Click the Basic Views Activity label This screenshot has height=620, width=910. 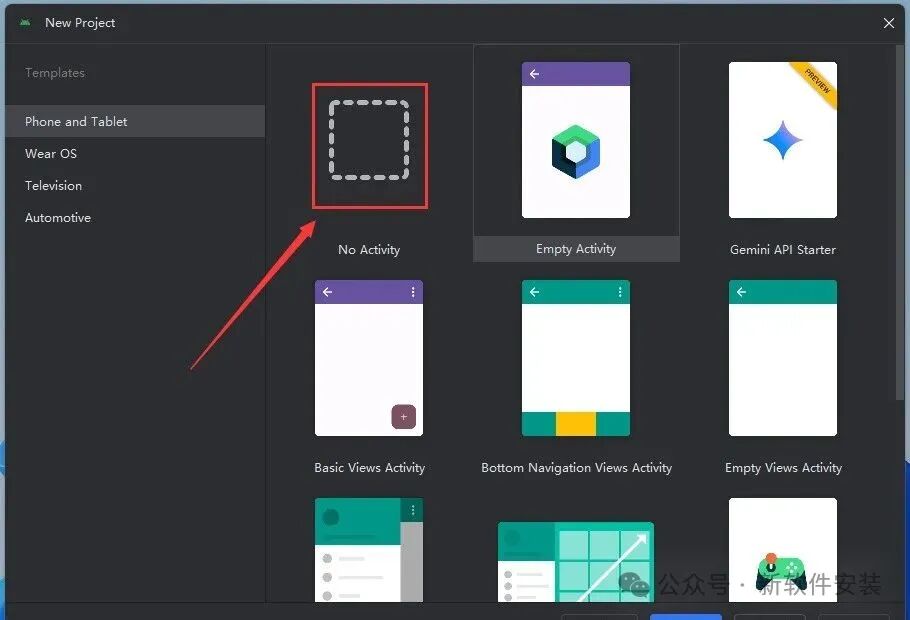(x=370, y=467)
